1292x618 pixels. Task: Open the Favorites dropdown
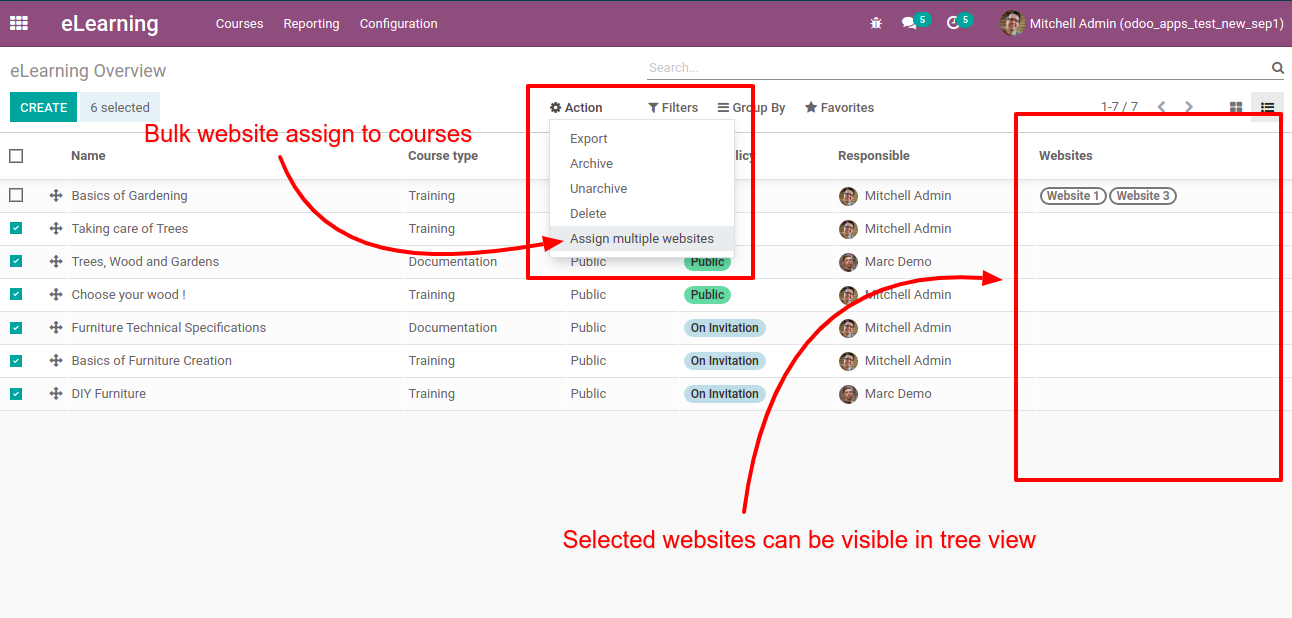coord(839,108)
